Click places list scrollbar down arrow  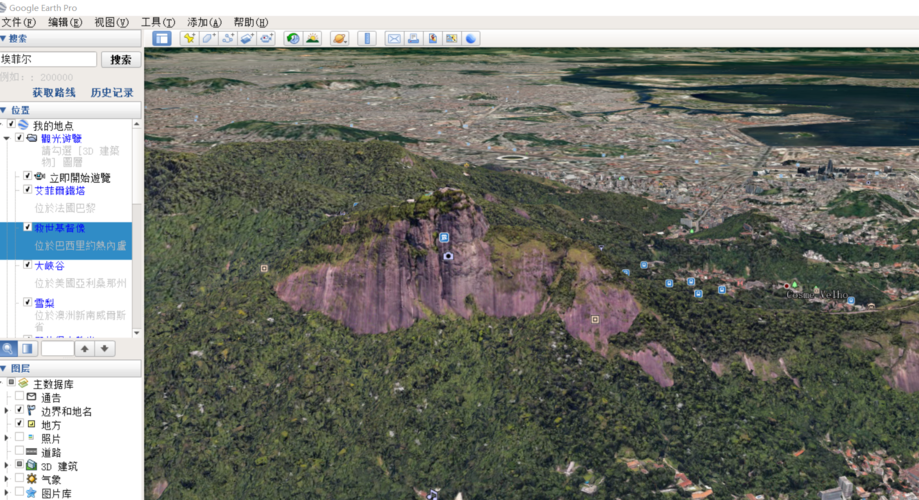pos(137,333)
